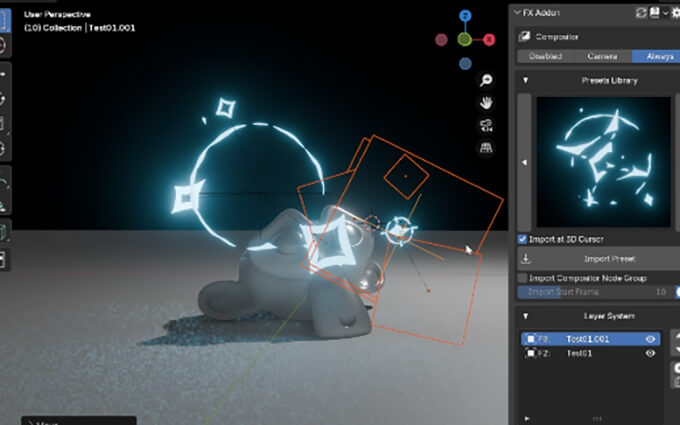Select the Test01 layer row
Screen dimensions: 680x425
tap(591, 353)
